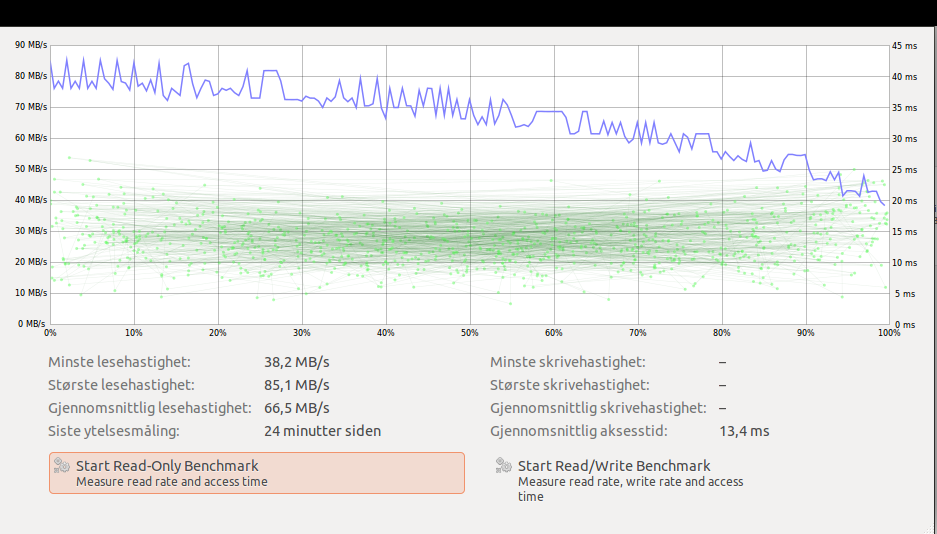Click the 50 MB/s axis label
The width and height of the screenshot is (937, 534).
[x=32, y=169]
